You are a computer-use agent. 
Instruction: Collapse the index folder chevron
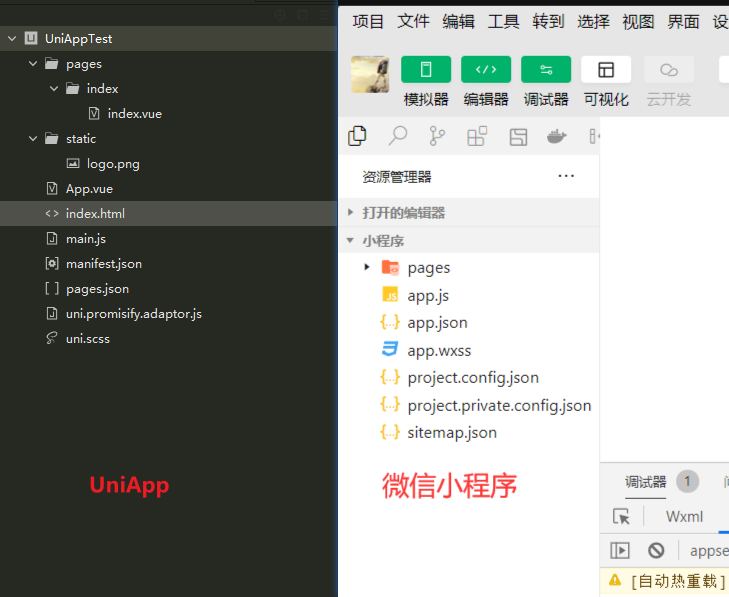pos(54,88)
